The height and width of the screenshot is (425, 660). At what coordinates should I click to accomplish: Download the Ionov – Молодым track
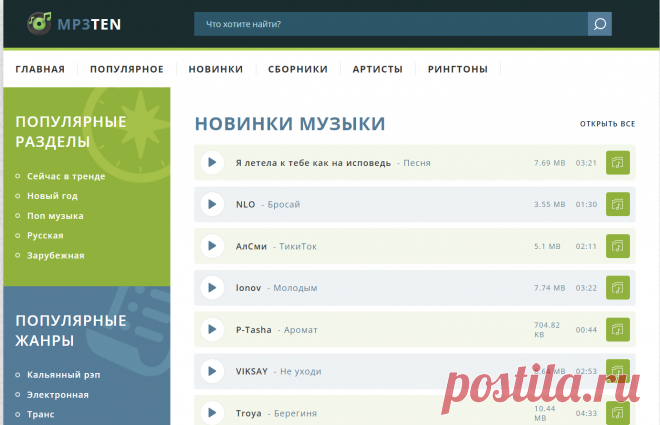point(618,288)
